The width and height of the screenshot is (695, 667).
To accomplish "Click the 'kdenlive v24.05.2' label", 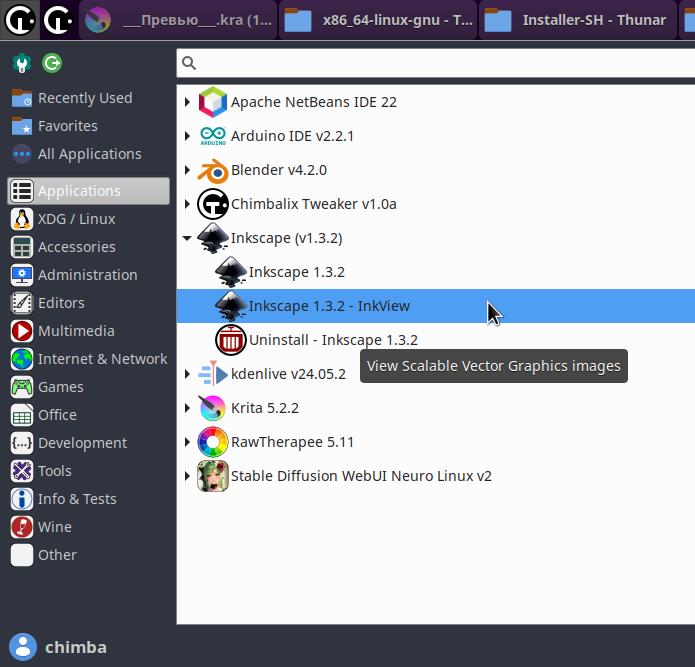I will click(289, 374).
